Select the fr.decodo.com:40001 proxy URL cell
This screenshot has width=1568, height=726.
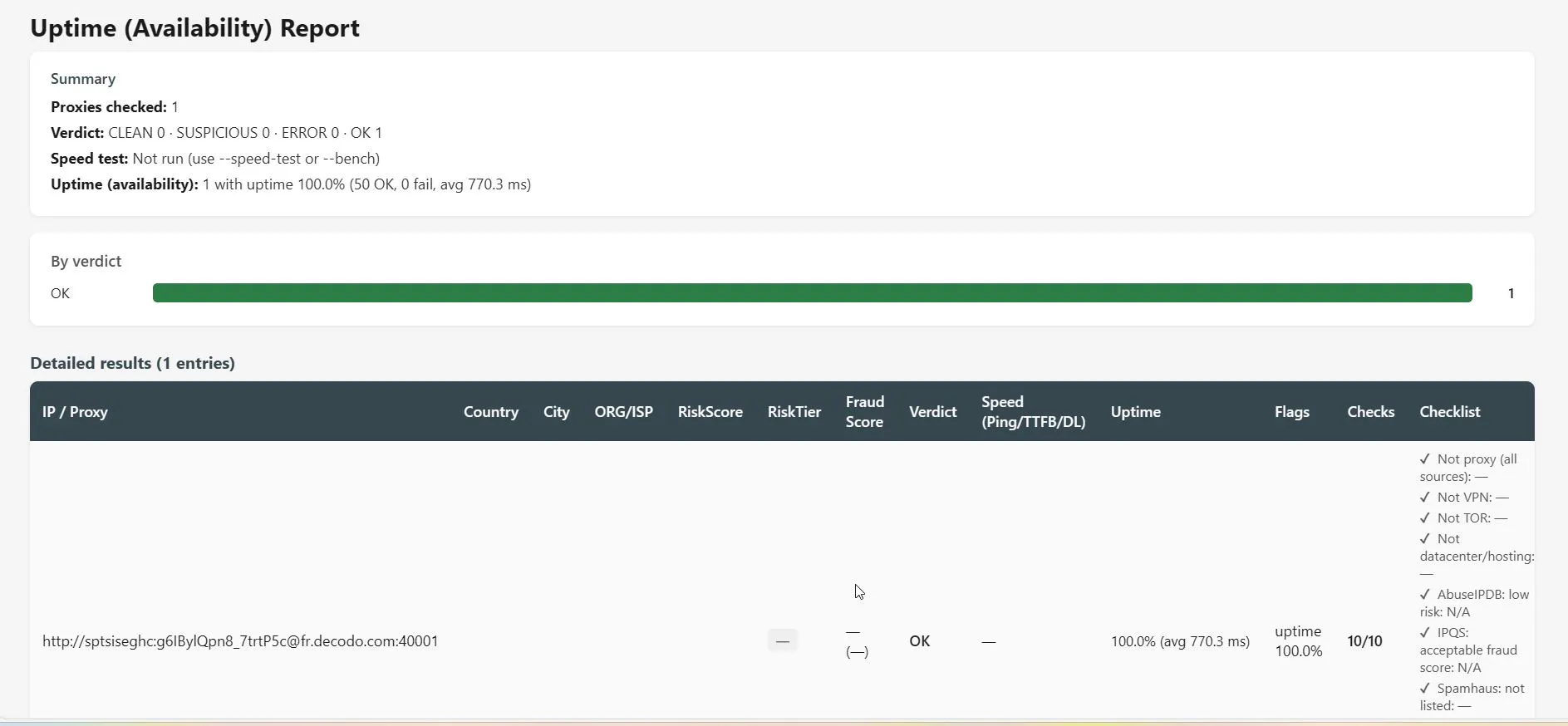240,641
